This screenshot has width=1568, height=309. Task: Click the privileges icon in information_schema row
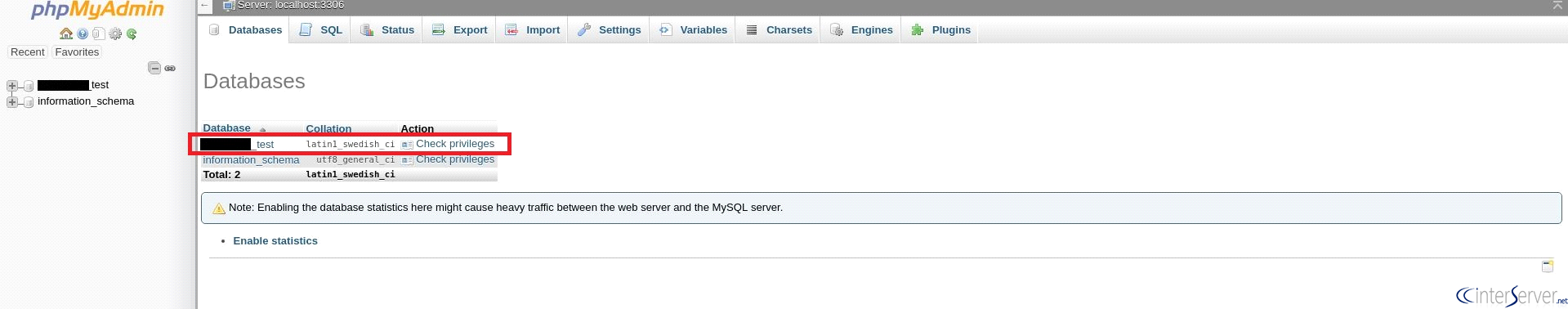coord(407,160)
